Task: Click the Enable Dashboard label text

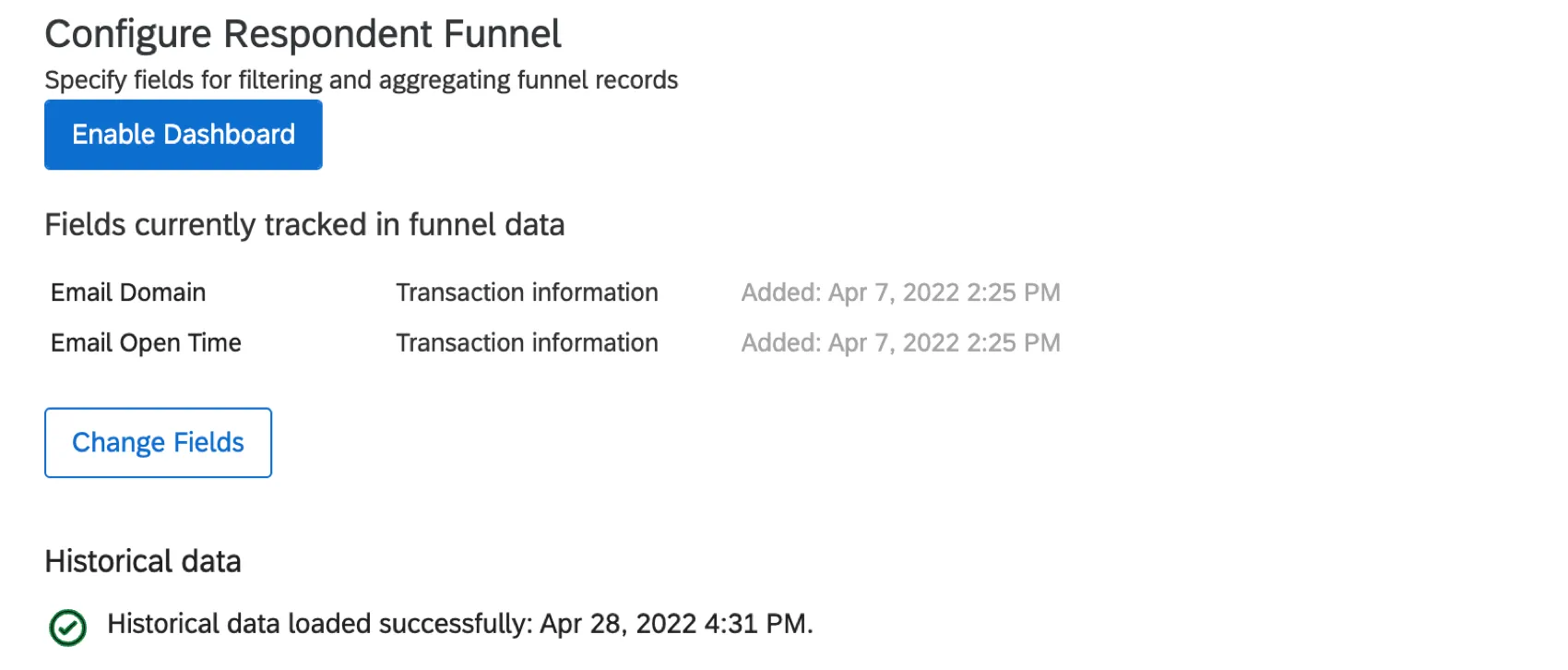Action: click(x=183, y=134)
